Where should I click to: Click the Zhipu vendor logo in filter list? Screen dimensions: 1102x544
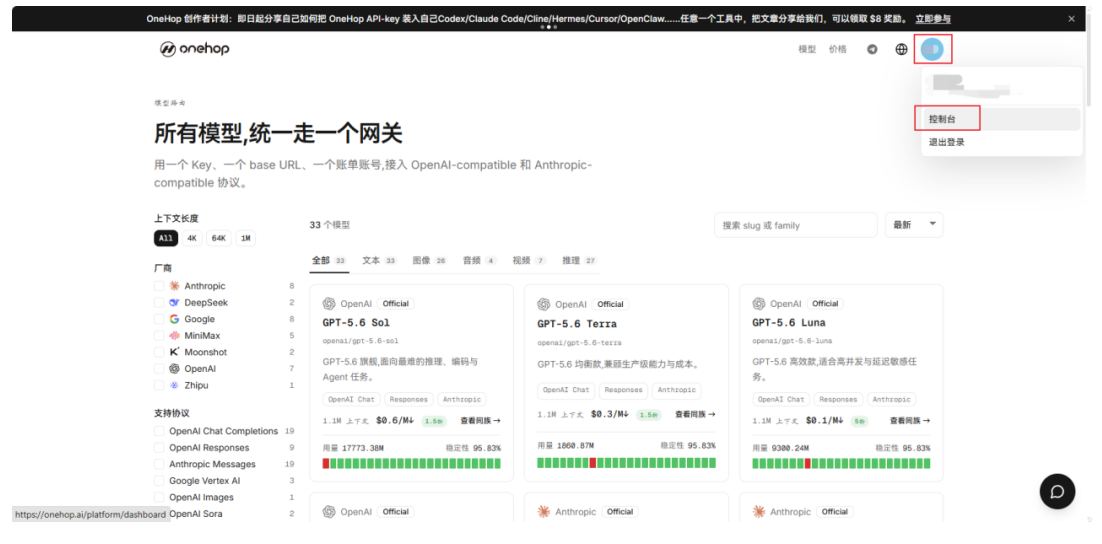point(174,385)
